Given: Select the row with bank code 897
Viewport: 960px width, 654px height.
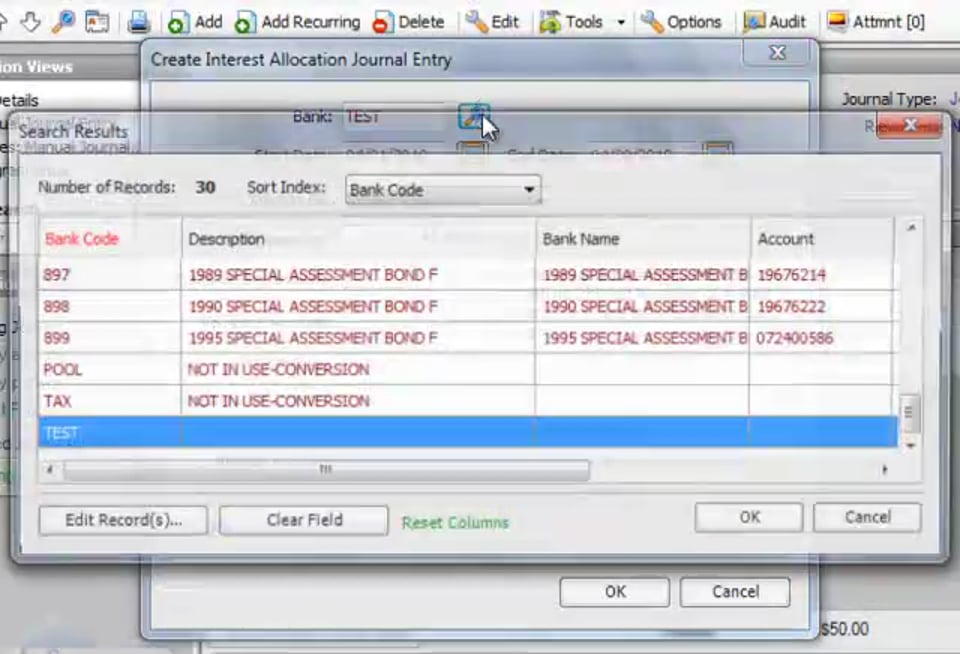Looking at the screenshot, I should [x=468, y=275].
